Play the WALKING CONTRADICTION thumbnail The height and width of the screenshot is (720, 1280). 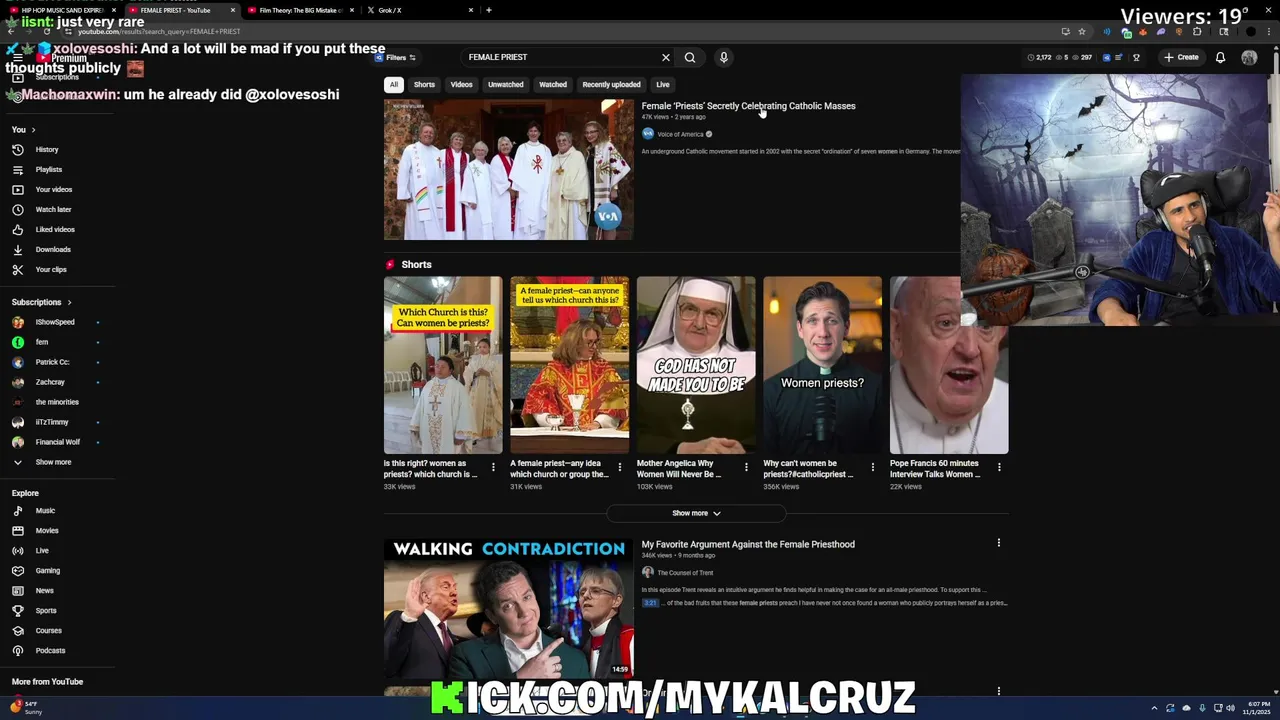(x=508, y=608)
